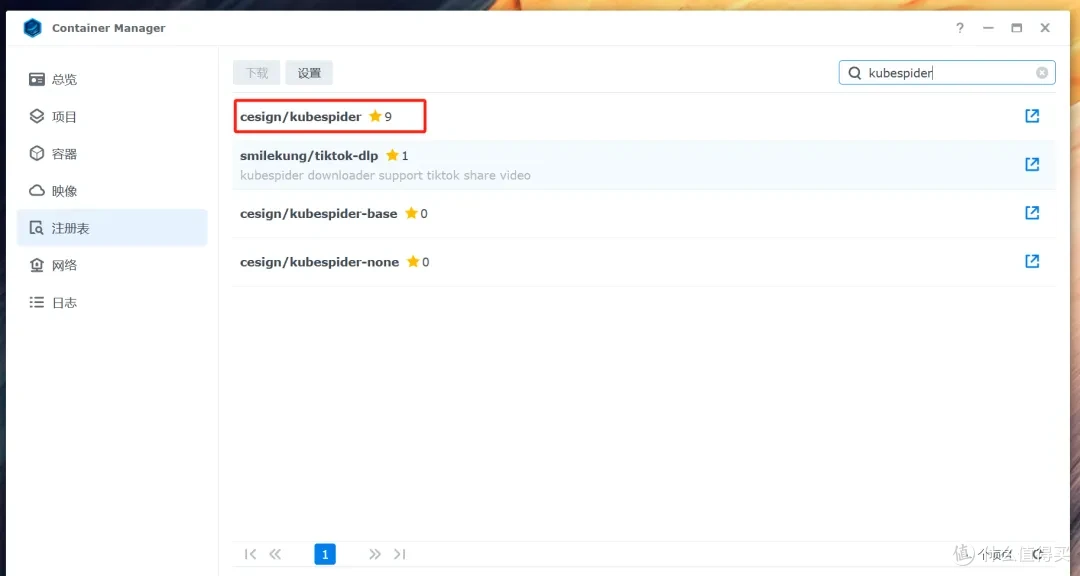Click star rating 1 of tiktok-dlp
Screen dimensions: 1080x576
click(x=397, y=156)
